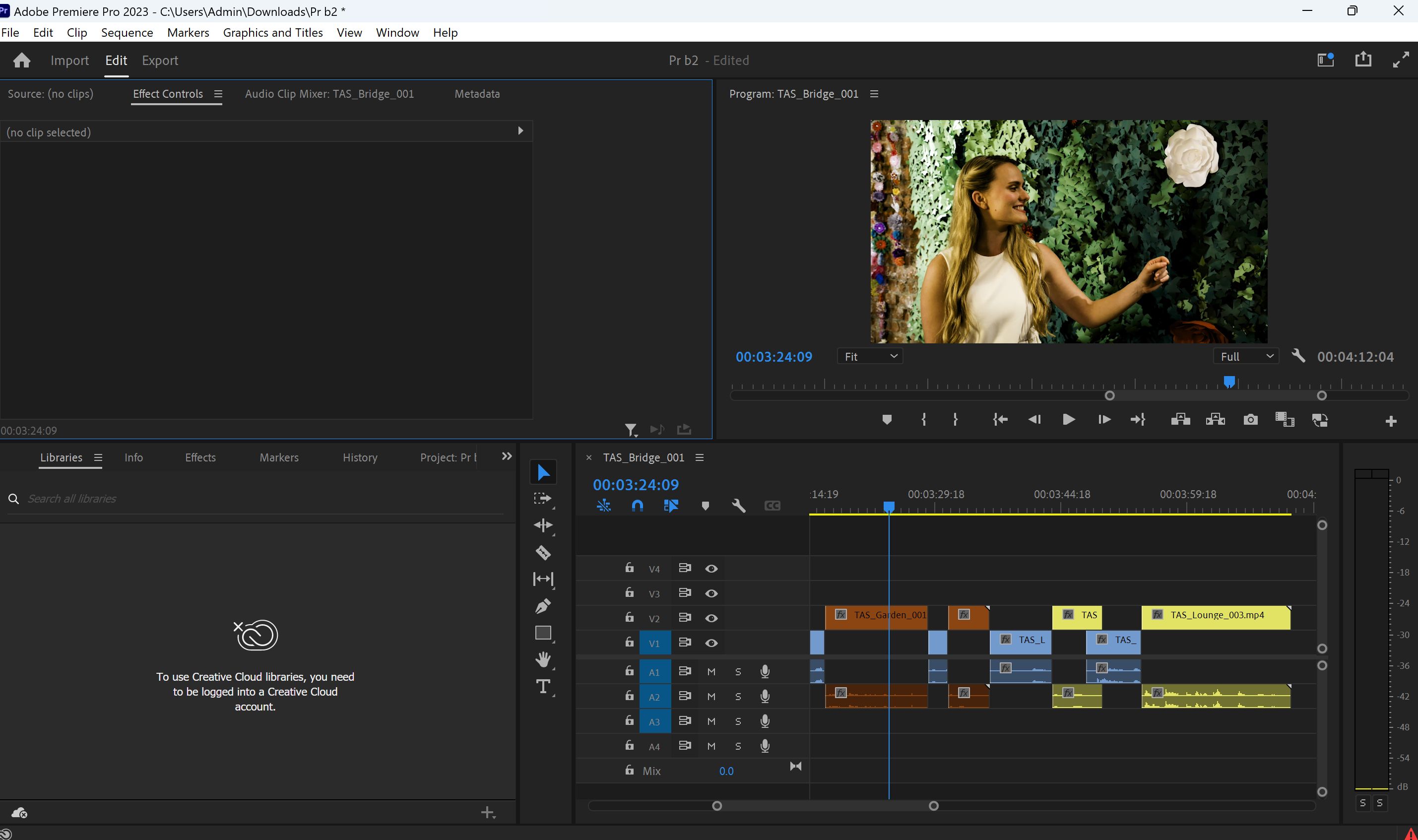Click the Search all libraries field
The image size is (1418, 840).
256,499
